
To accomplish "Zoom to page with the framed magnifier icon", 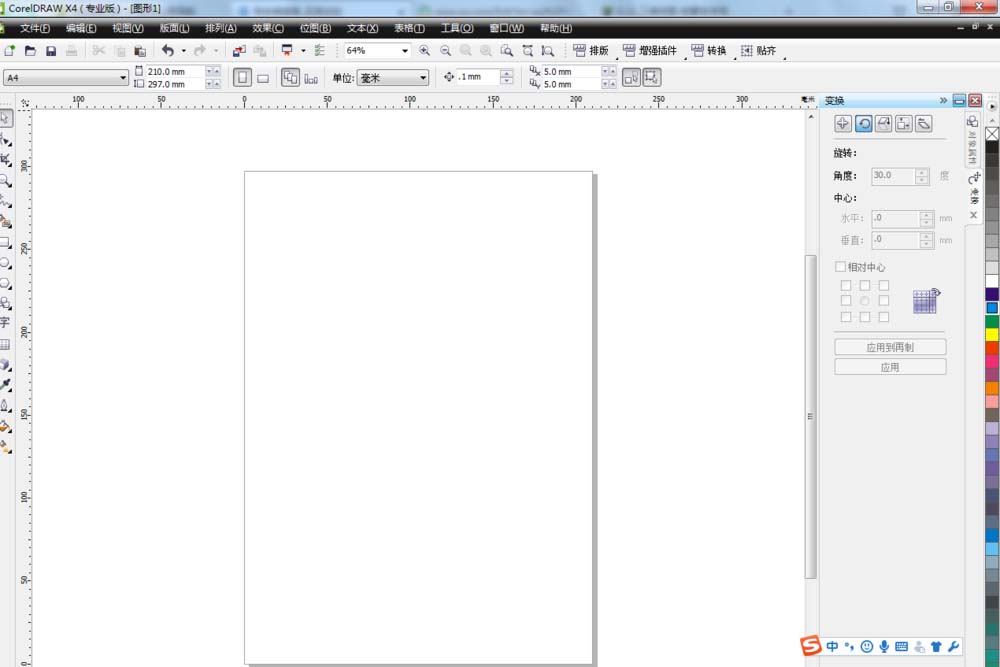I will pos(506,50).
